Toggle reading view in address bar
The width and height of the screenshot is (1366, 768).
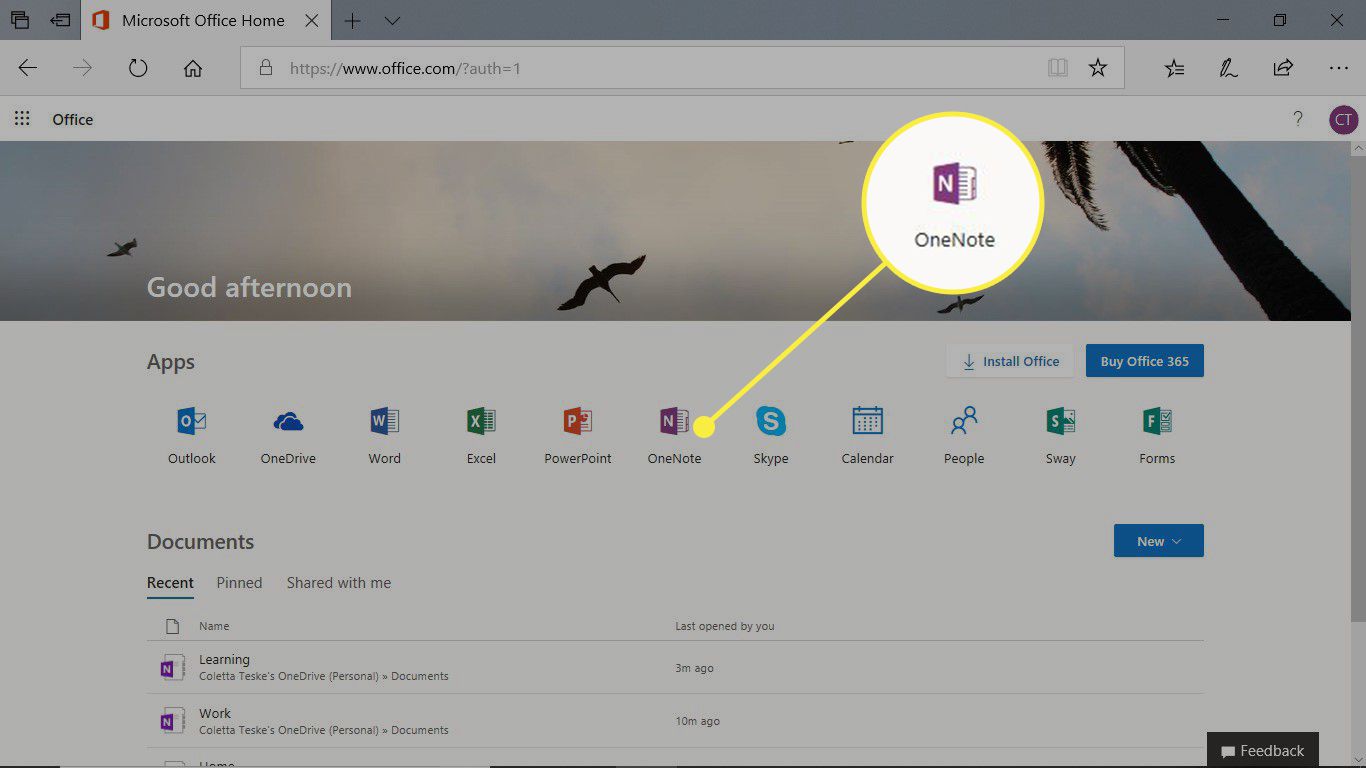click(x=1057, y=68)
